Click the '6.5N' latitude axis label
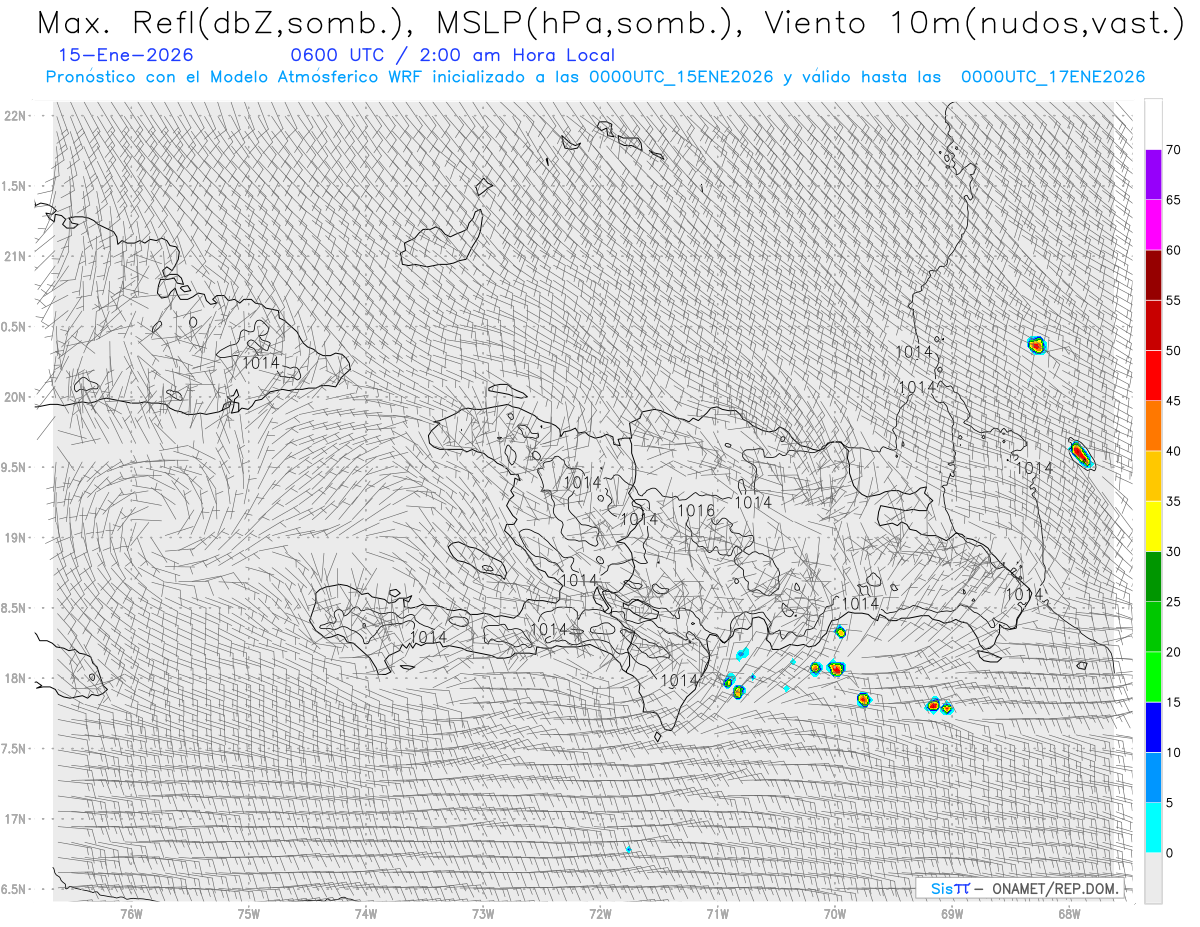 click(x=14, y=889)
